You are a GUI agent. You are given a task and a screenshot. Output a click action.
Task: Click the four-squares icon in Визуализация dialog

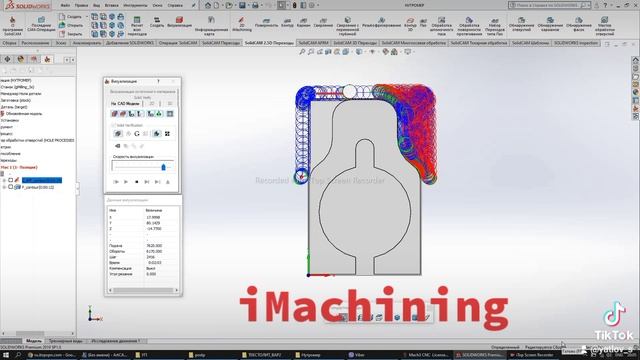tap(167, 134)
